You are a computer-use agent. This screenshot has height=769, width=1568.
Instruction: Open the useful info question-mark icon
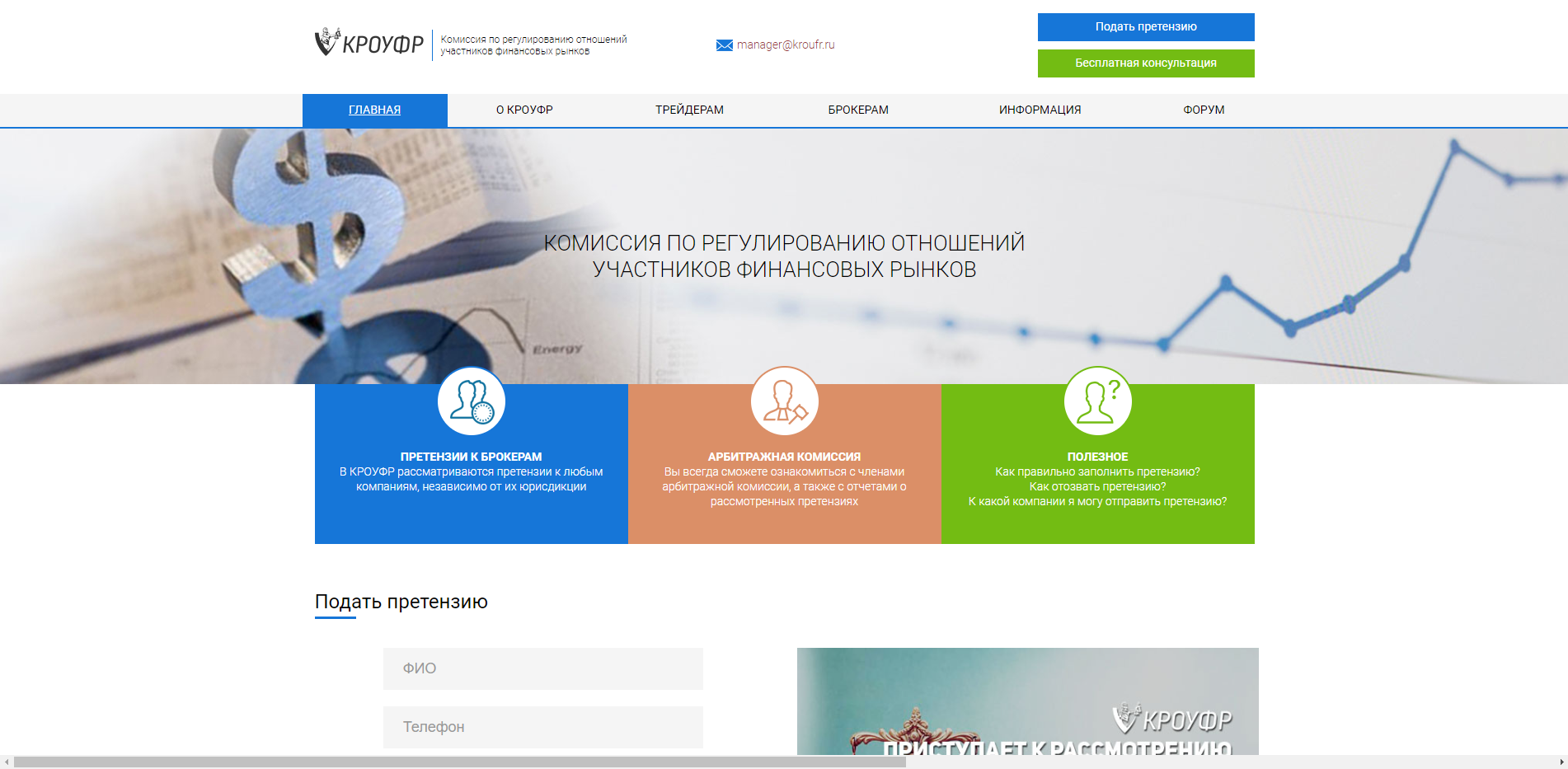[1098, 401]
